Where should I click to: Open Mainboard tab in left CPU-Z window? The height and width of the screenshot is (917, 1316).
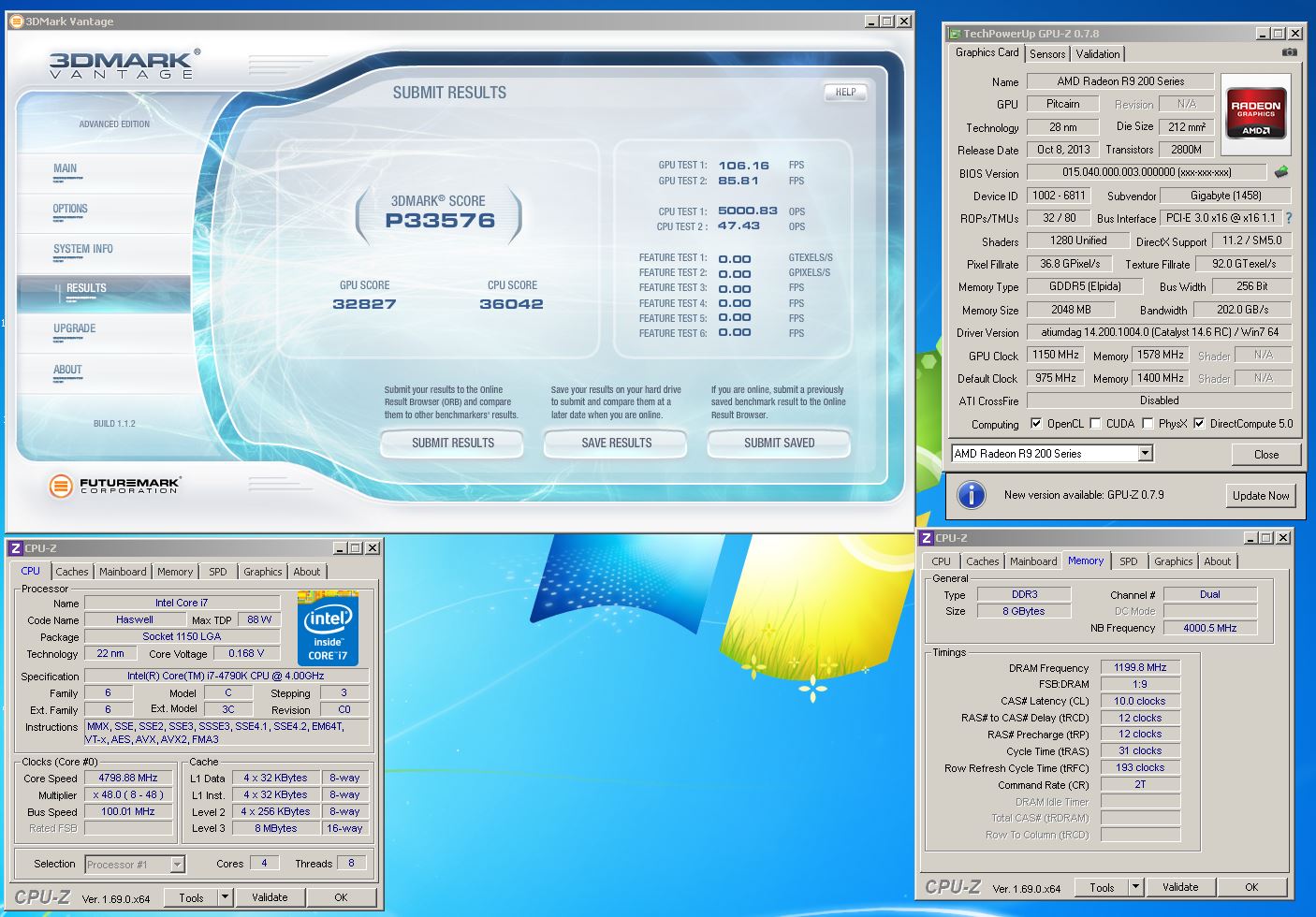click(x=123, y=572)
